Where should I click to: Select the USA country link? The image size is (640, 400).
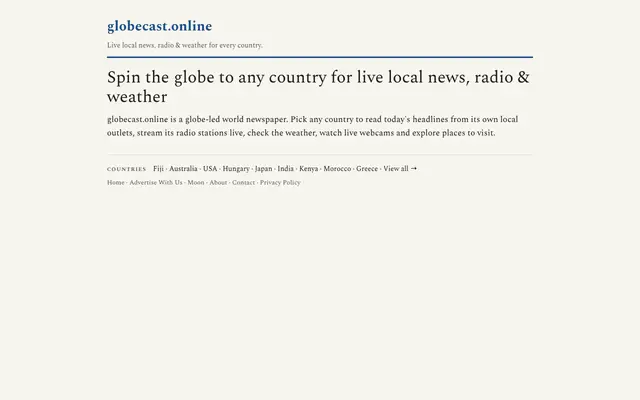point(210,169)
